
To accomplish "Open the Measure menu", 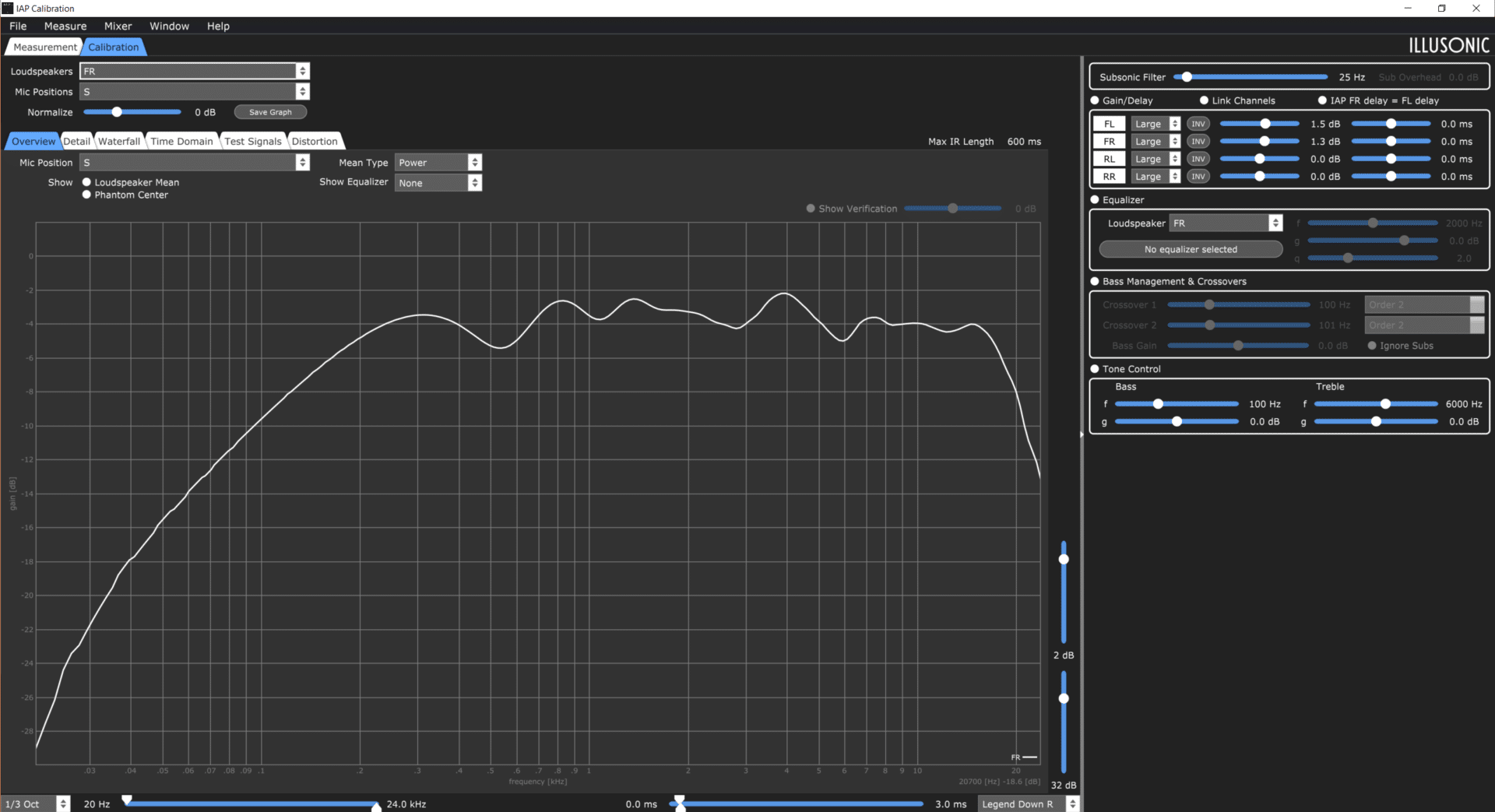I will pos(65,26).
